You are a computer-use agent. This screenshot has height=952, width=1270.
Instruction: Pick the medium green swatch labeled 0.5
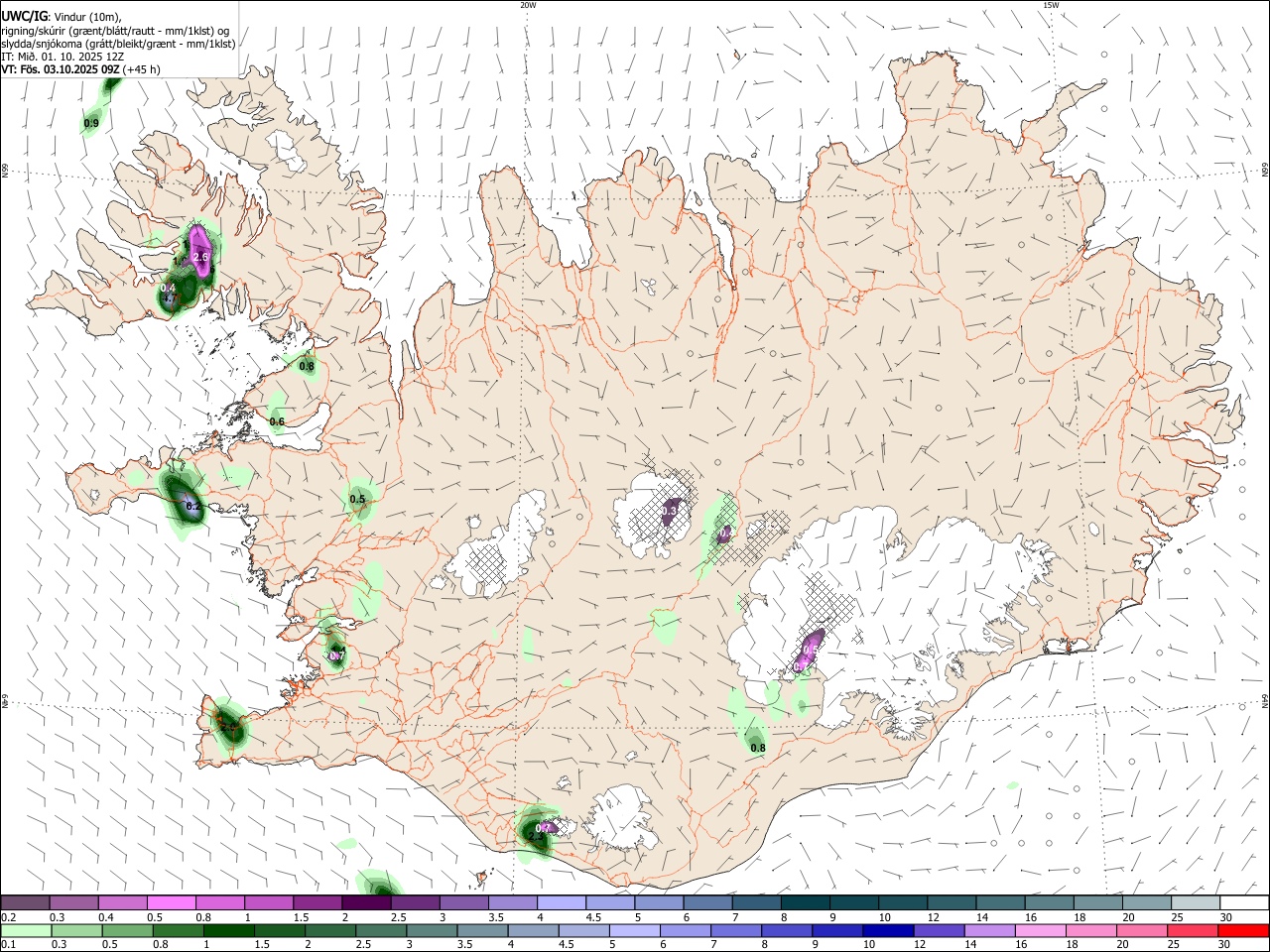click(x=127, y=931)
